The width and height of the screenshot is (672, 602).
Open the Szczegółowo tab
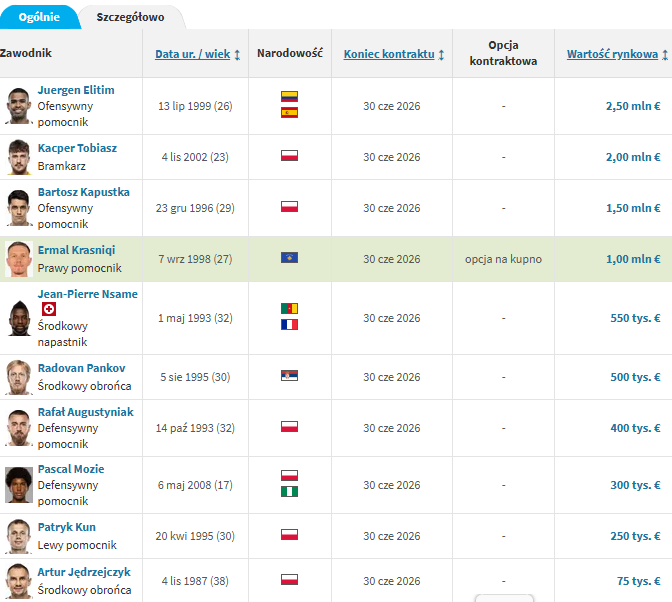(x=130, y=17)
